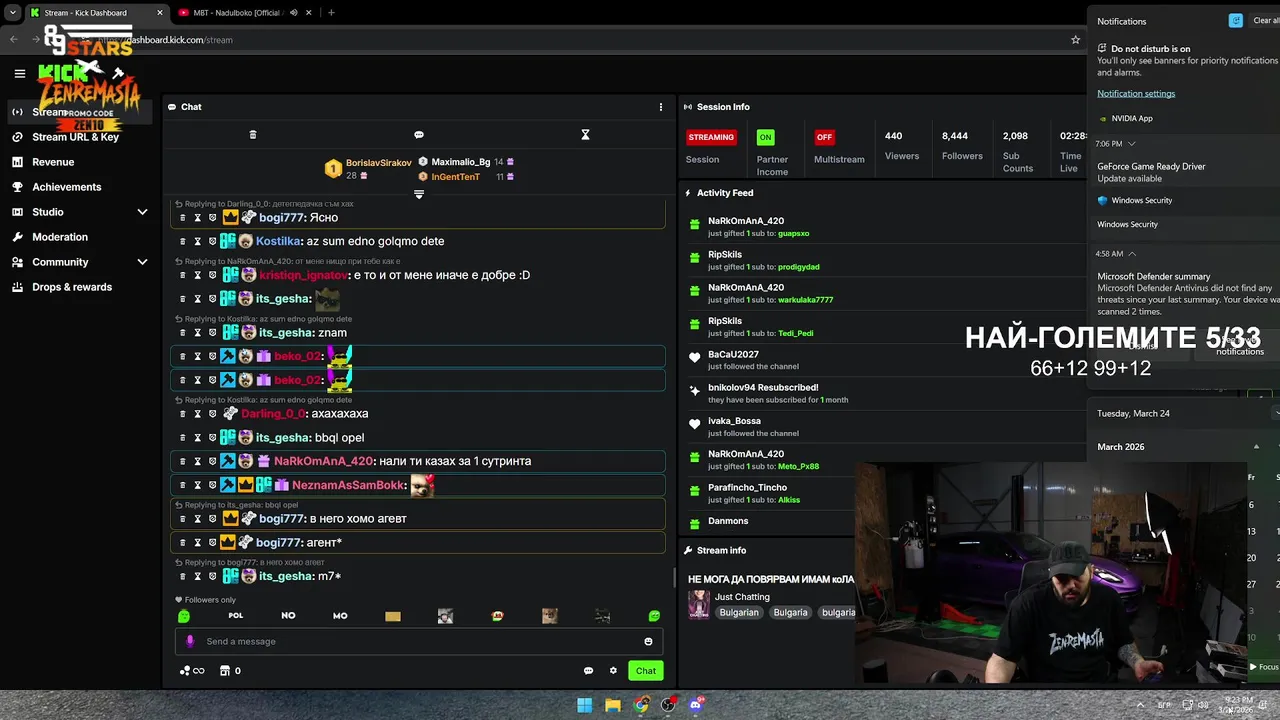This screenshot has width=1280, height=720.
Task: Click the green Chat send button
Action: tap(646, 671)
